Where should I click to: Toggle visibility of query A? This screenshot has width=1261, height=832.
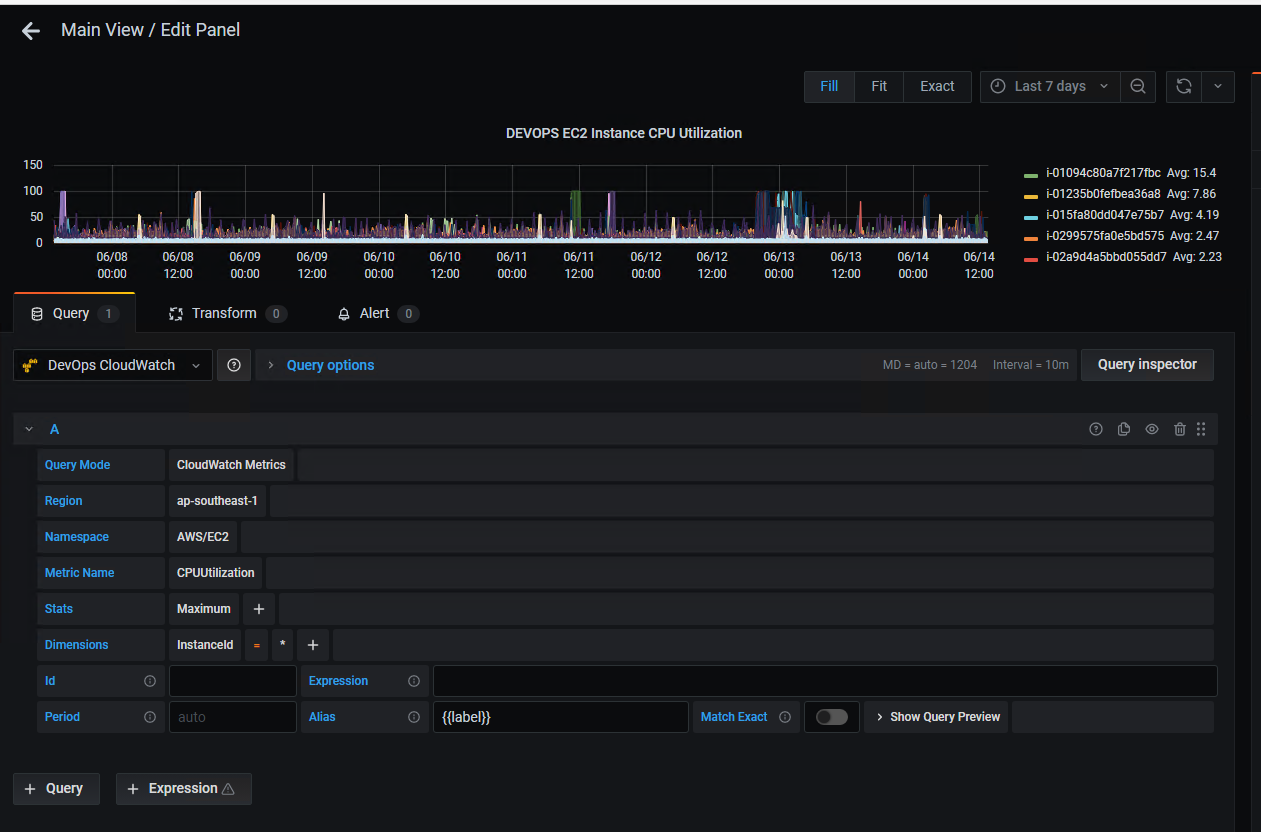pyautogui.click(x=1152, y=429)
